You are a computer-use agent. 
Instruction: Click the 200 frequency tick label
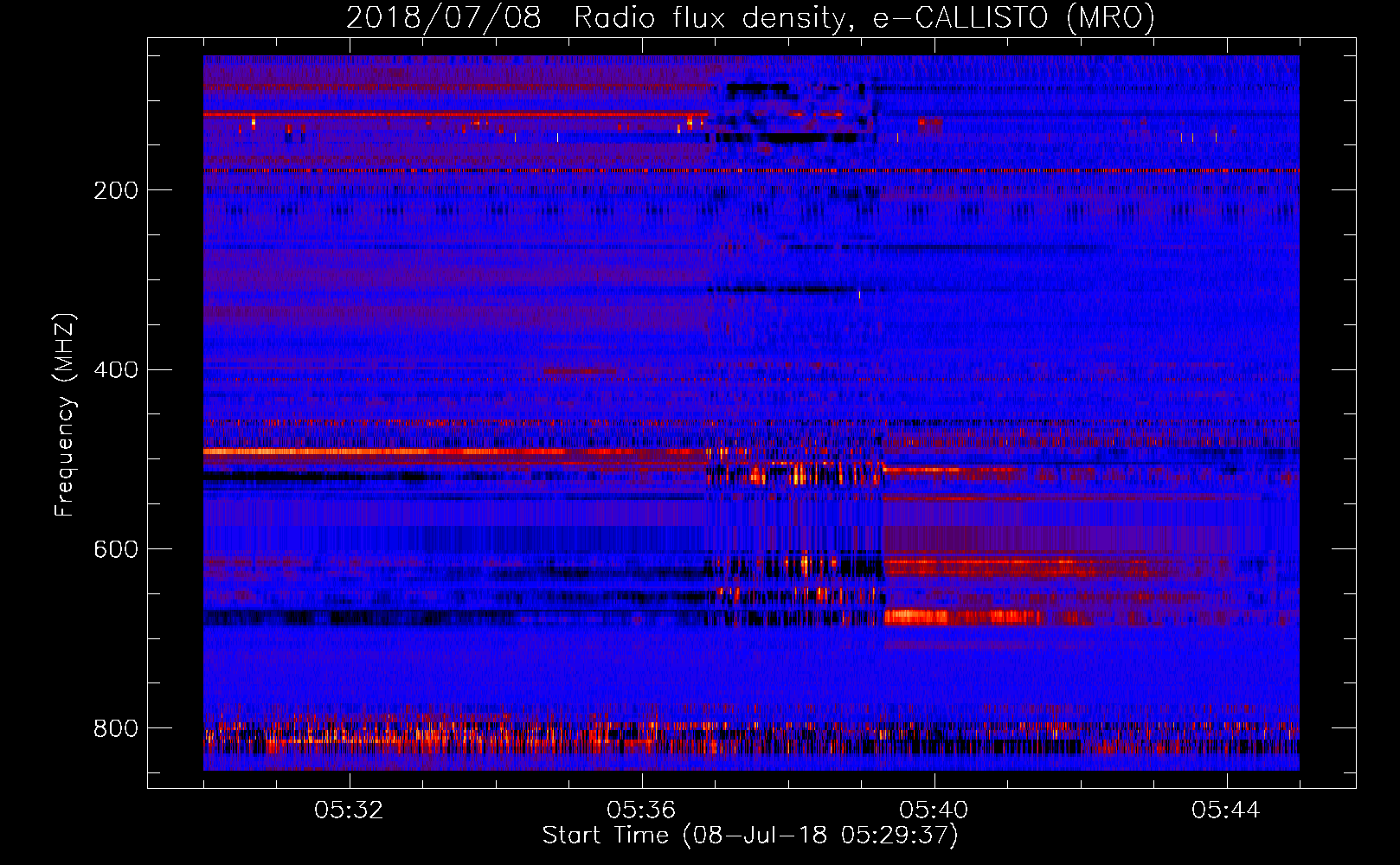[116, 191]
